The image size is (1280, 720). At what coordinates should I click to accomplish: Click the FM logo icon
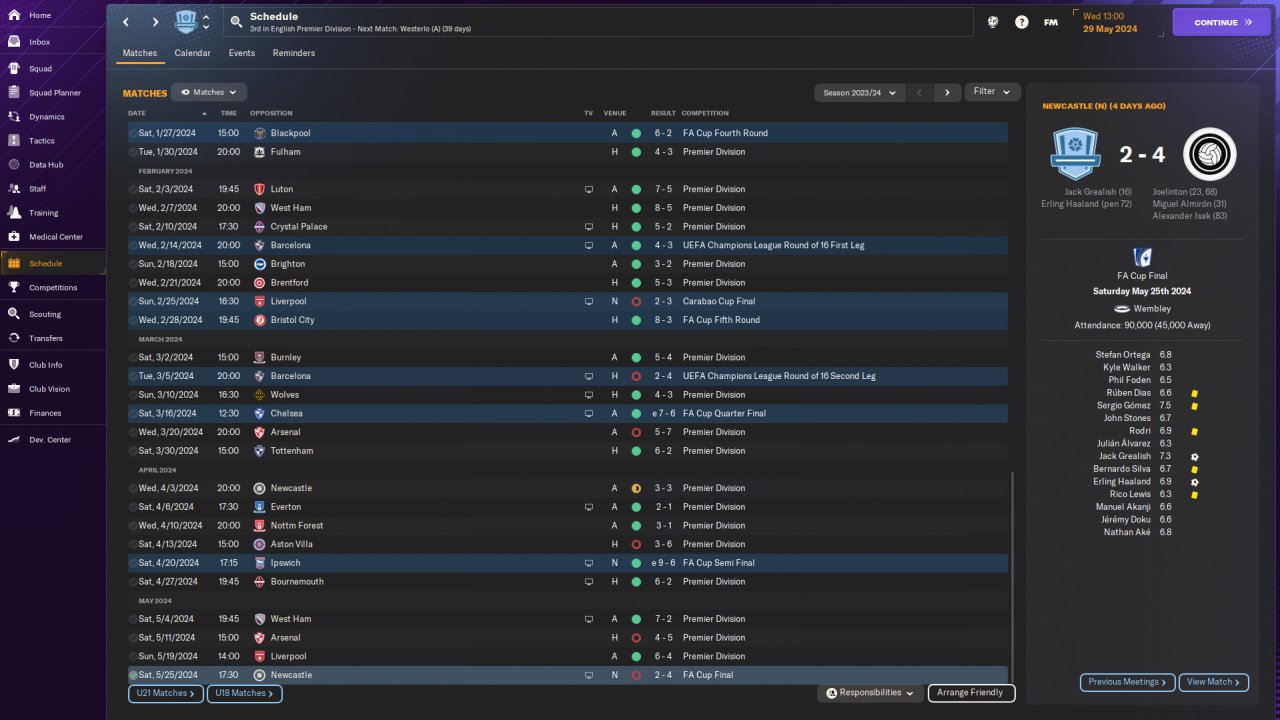(x=1051, y=22)
